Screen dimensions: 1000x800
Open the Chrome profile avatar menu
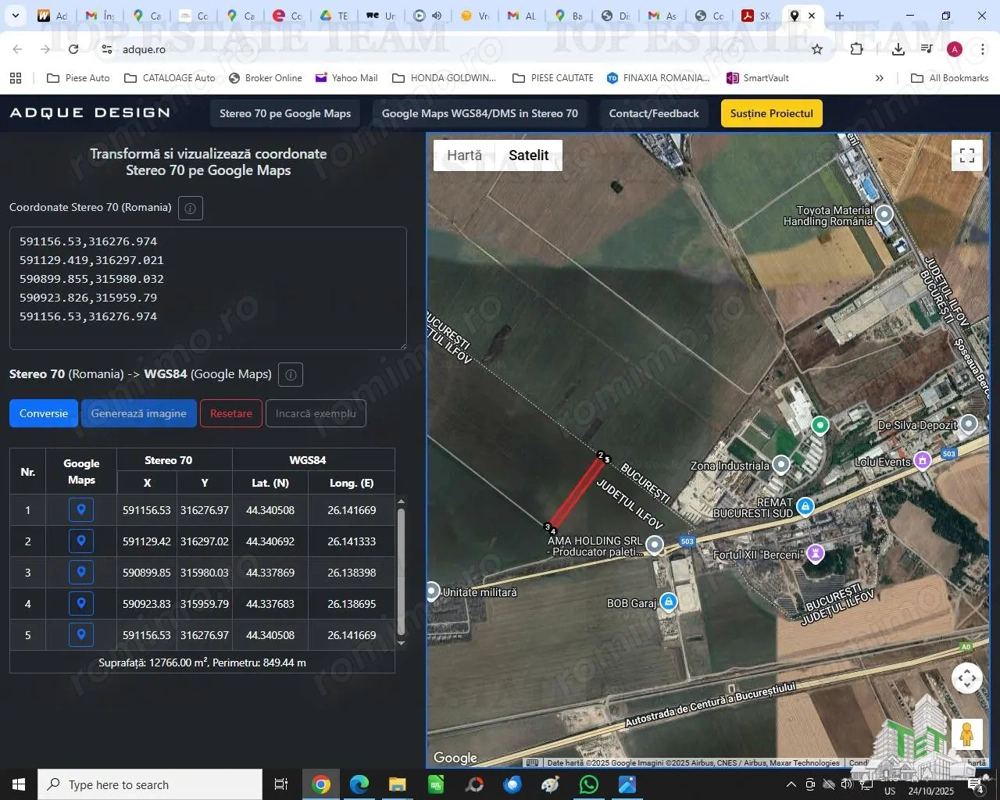[x=953, y=48]
